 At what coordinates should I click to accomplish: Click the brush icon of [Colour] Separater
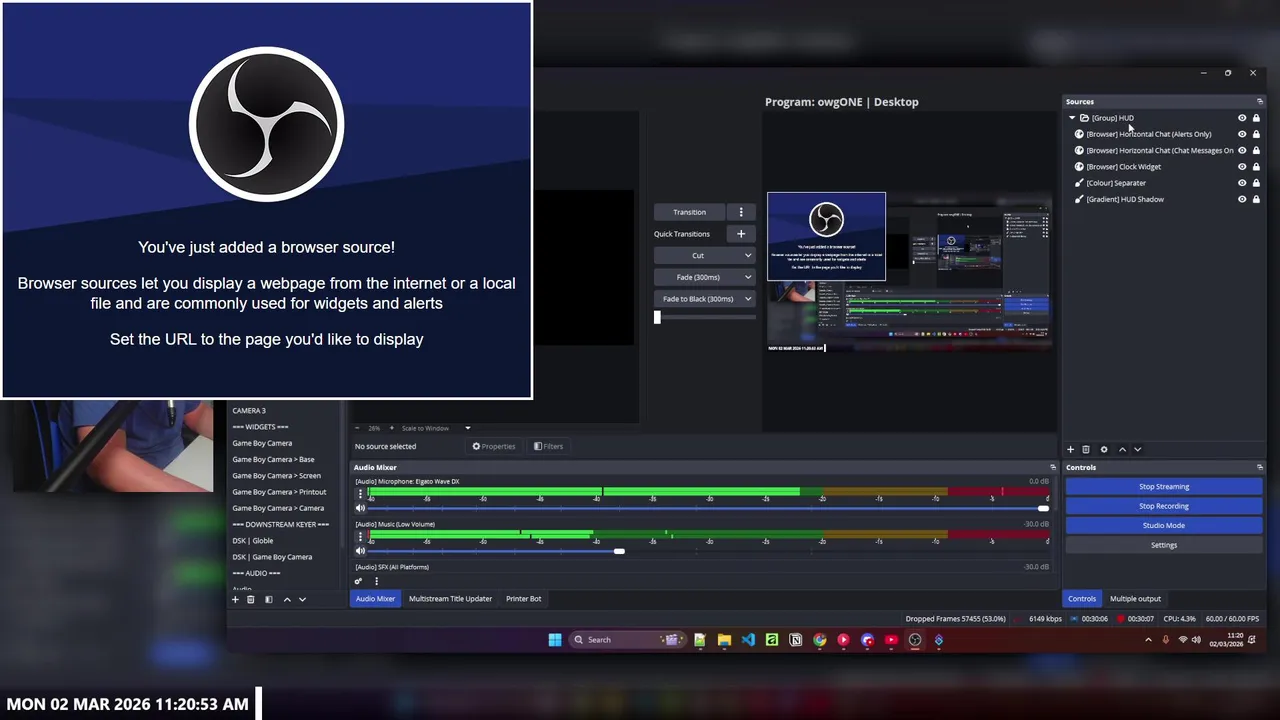1079,183
